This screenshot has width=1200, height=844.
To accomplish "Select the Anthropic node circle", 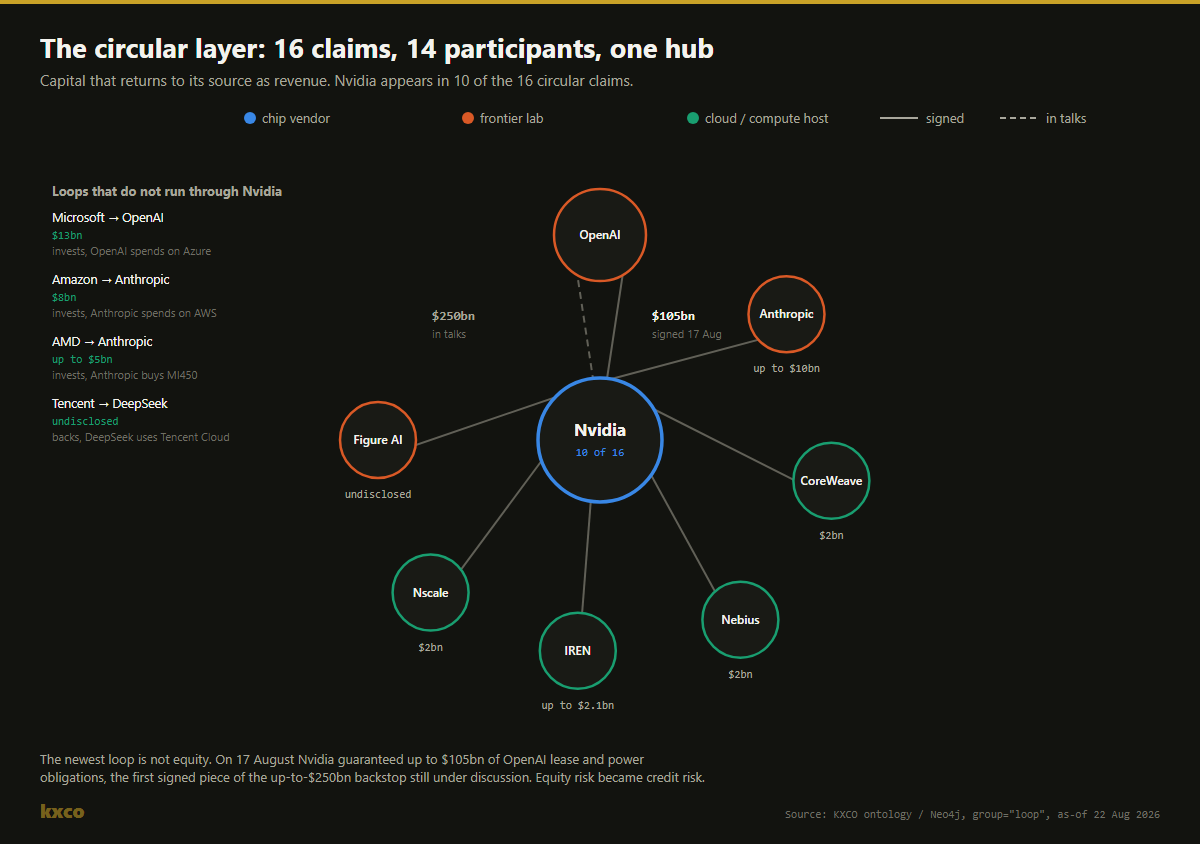I will click(786, 314).
